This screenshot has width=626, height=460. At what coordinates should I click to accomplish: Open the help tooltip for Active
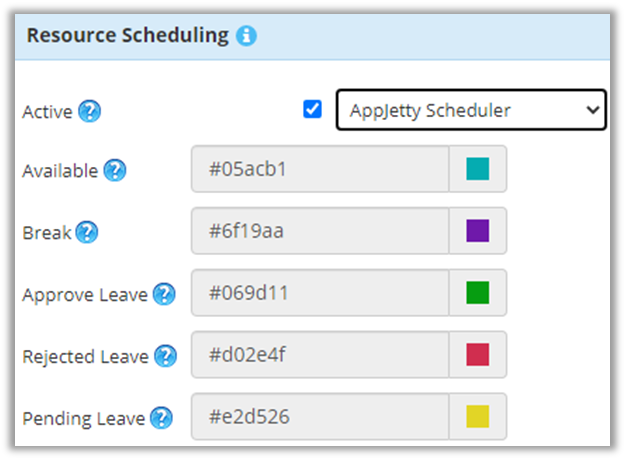click(x=90, y=111)
